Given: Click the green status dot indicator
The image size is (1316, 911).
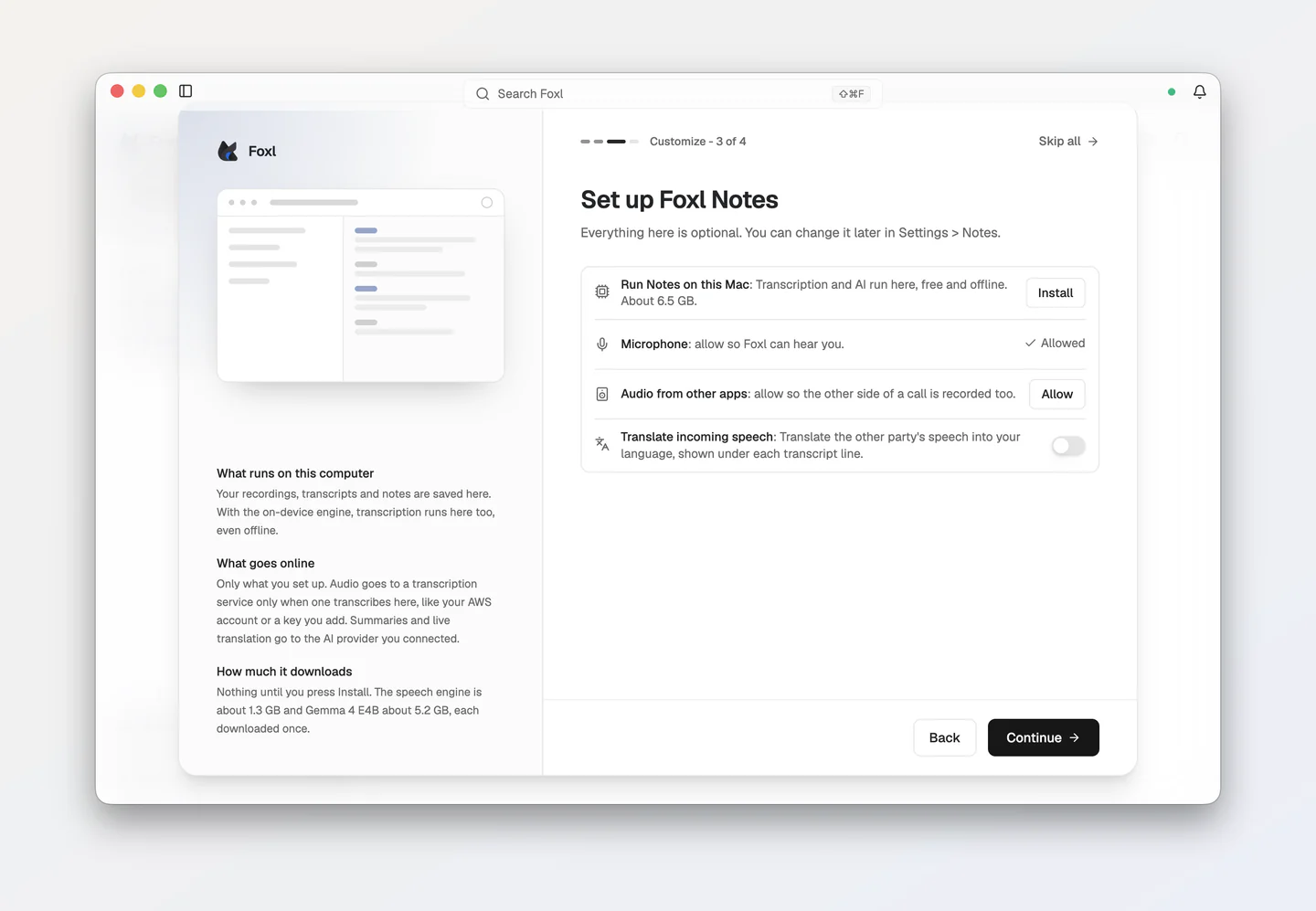Looking at the screenshot, I should coord(1172,91).
